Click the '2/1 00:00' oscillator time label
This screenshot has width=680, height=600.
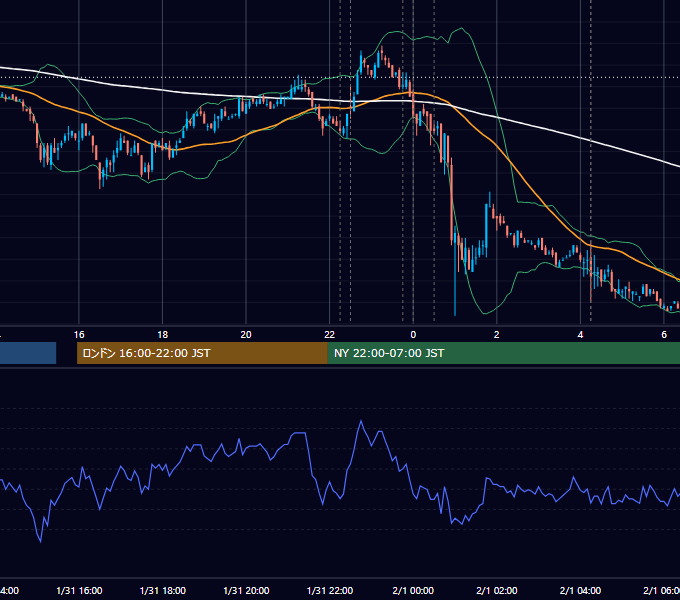point(413,590)
